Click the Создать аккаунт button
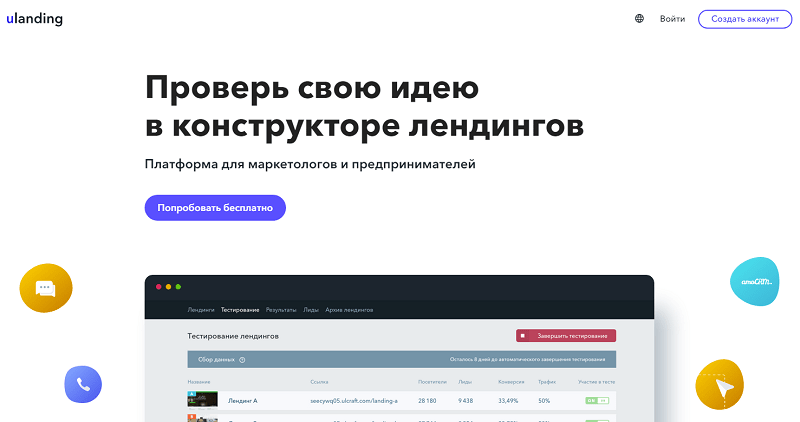 (745, 19)
